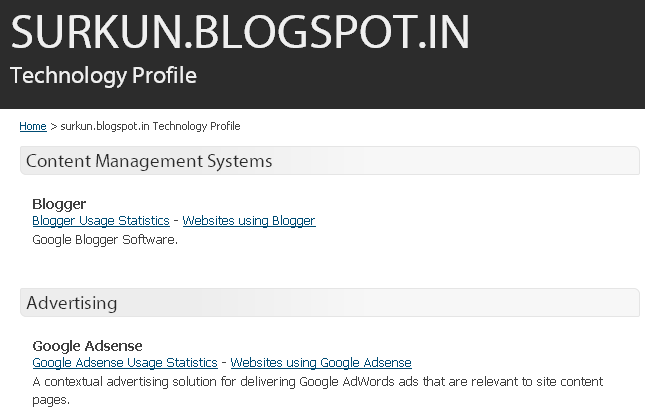Open Blogger Usage Statistics link
The height and width of the screenshot is (412, 648).
click(101, 221)
